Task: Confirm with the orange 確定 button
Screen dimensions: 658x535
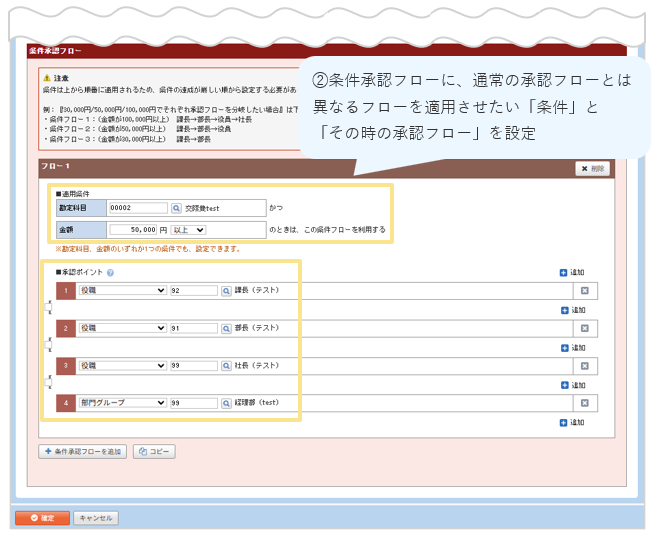Action: coord(42,518)
